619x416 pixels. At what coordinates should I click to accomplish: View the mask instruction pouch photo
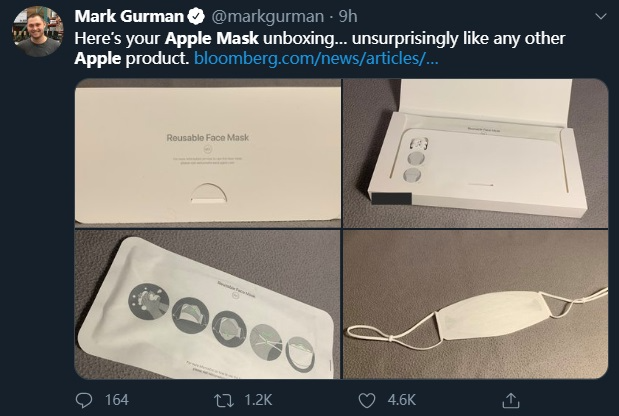[x=207, y=303]
